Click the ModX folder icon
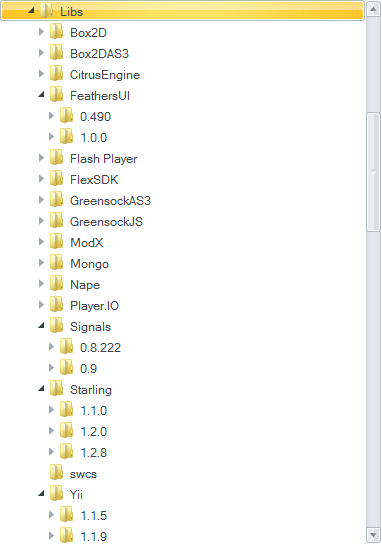Viewport: 382px width, 544px height. 57,242
